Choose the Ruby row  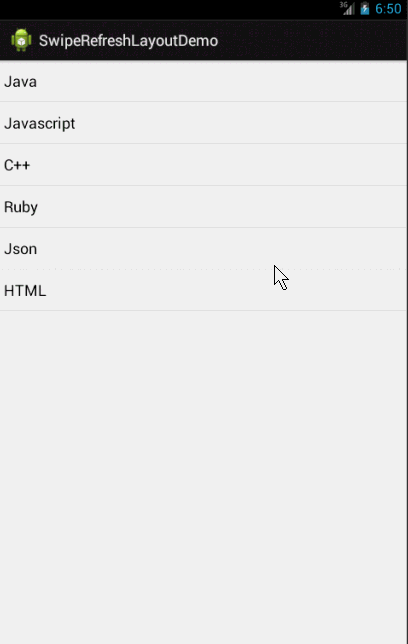(x=203, y=207)
